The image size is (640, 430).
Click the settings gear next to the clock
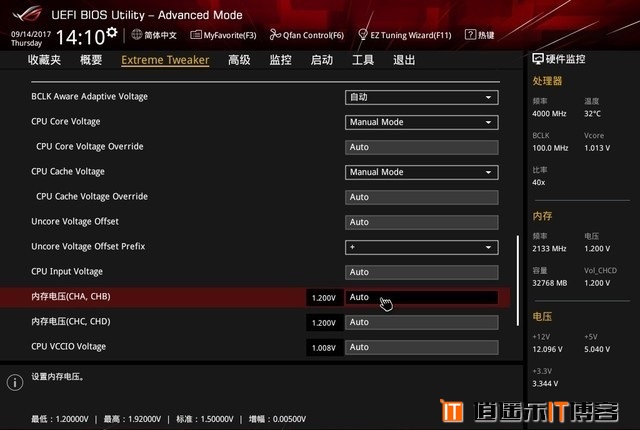(112, 32)
